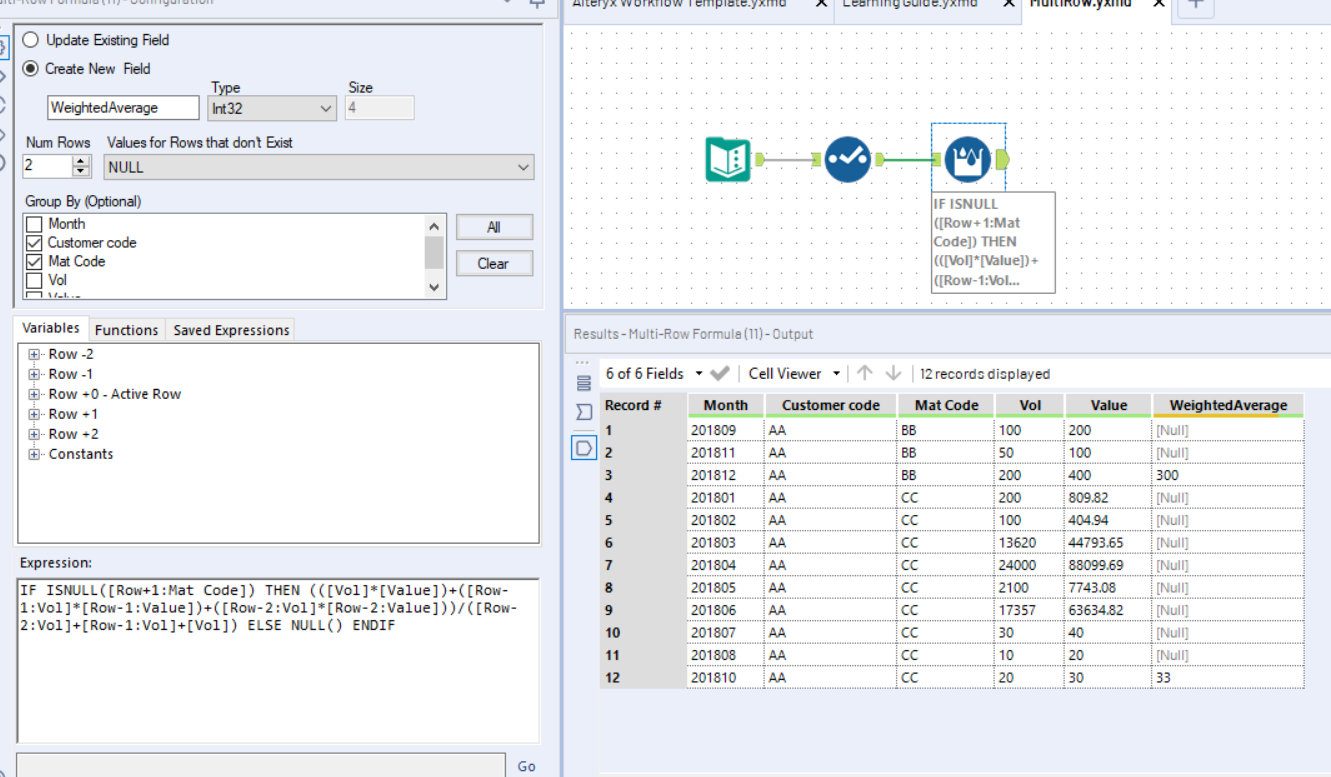1331x777 pixels.
Task: Expand the Row +1 variables node
Action: click(32, 413)
